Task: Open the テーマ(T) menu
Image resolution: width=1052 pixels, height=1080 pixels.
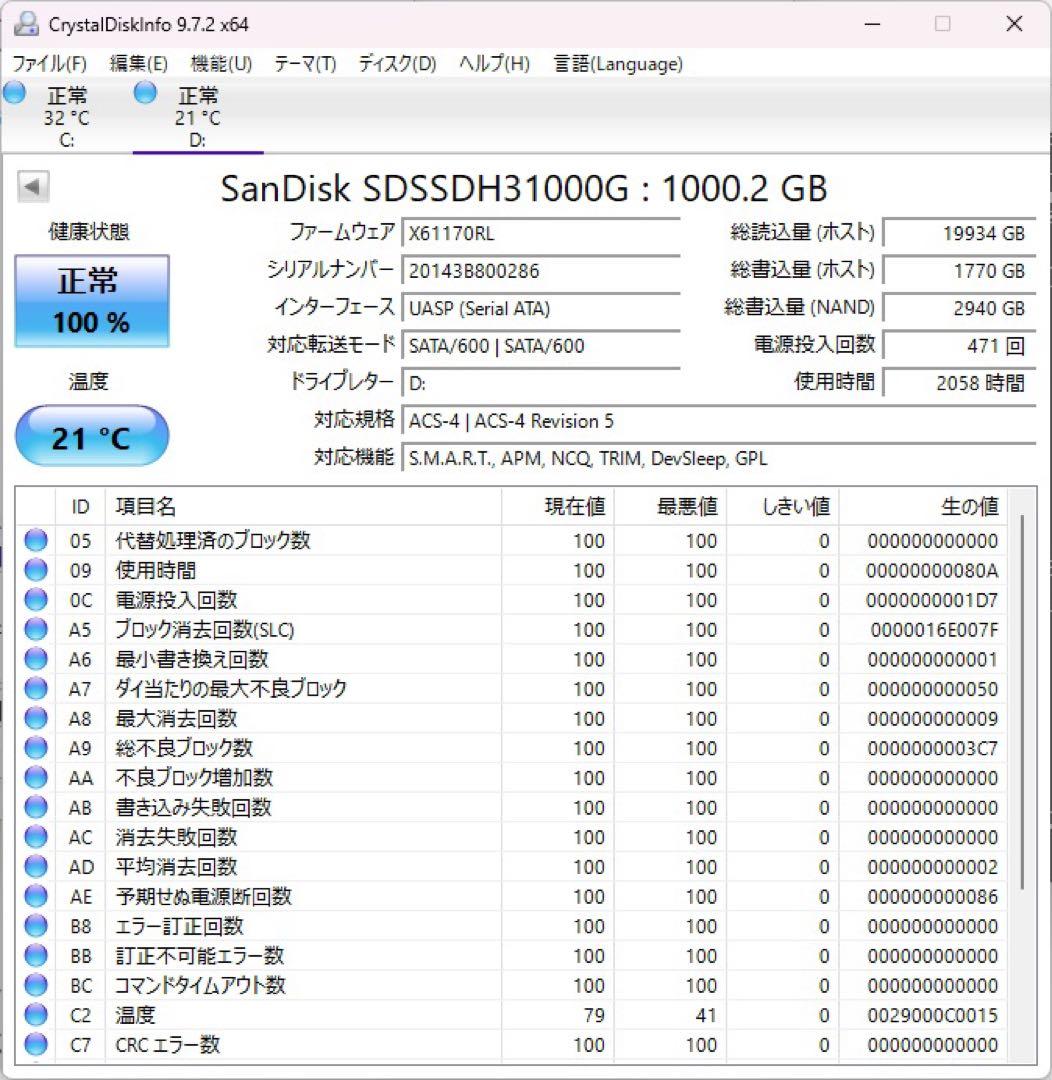Action: (304, 63)
